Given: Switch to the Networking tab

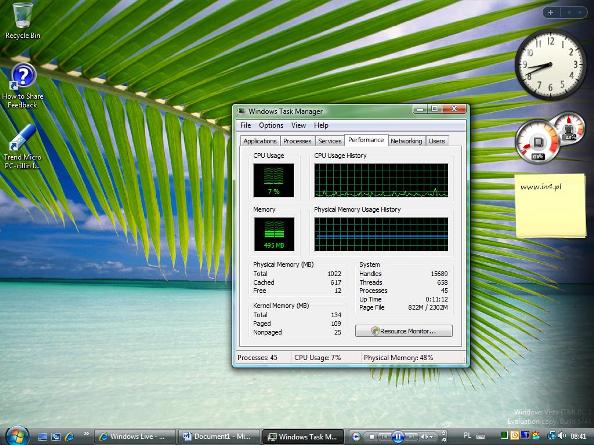Looking at the screenshot, I should tap(406, 141).
